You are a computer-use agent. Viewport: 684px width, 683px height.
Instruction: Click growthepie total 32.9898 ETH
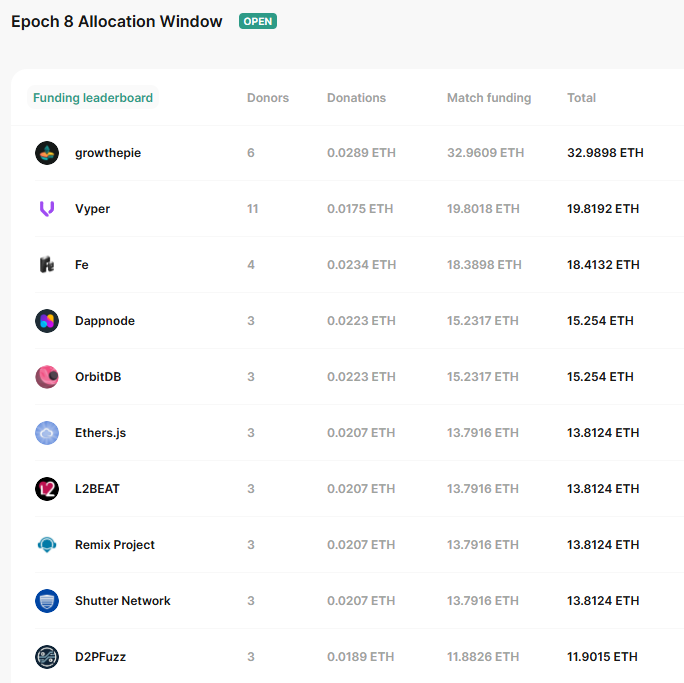pyautogui.click(x=605, y=153)
